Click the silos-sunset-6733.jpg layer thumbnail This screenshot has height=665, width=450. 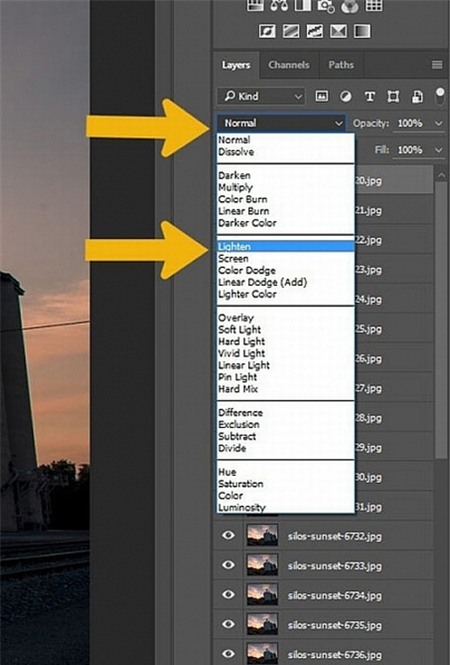pos(262,565)
